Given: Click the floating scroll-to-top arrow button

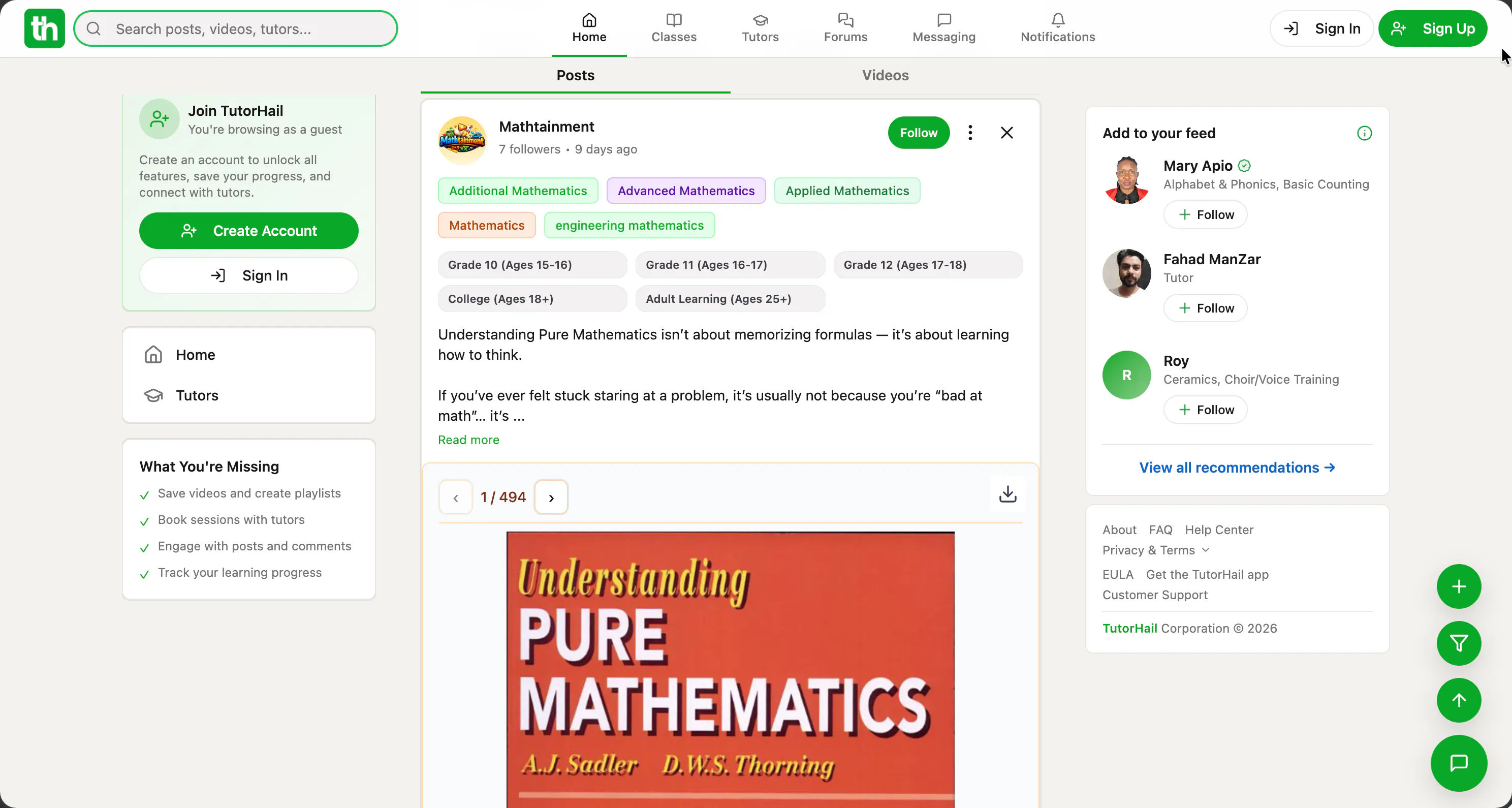Looking at the screenshot, I should tap(1459, 700).
